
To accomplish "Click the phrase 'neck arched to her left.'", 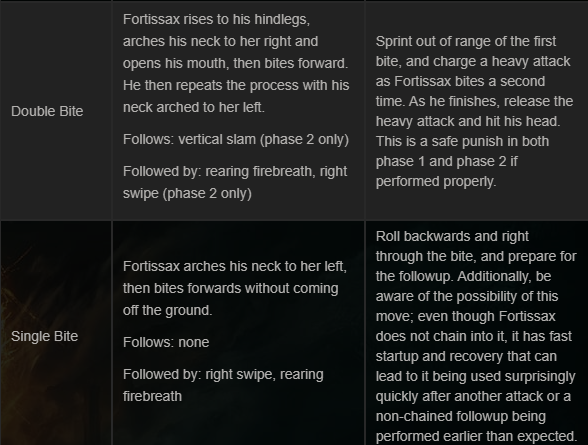I will pos(194,107).
